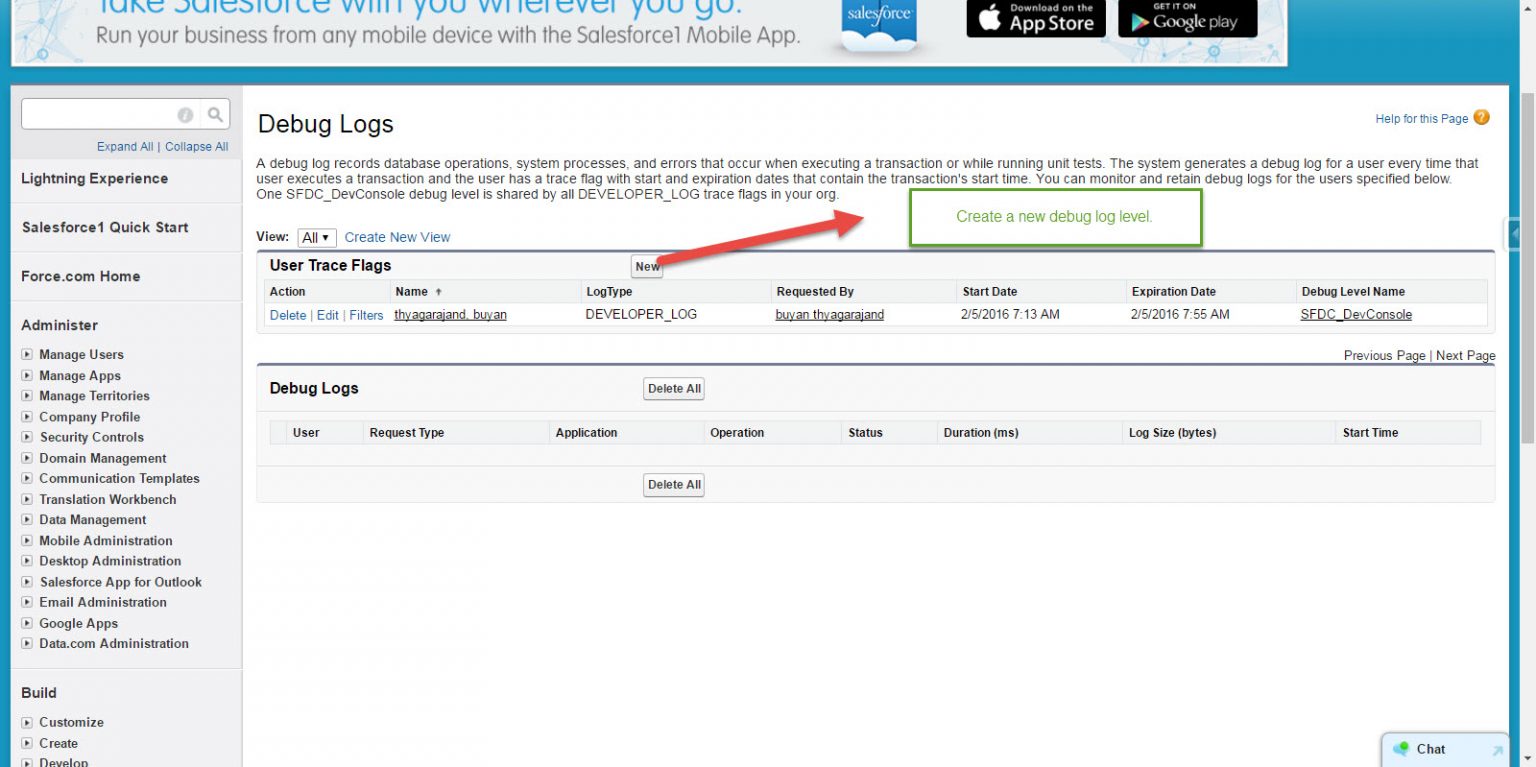1536x767 pixels.
Task: Open the help question mark icon
Action: (1481, 118)
